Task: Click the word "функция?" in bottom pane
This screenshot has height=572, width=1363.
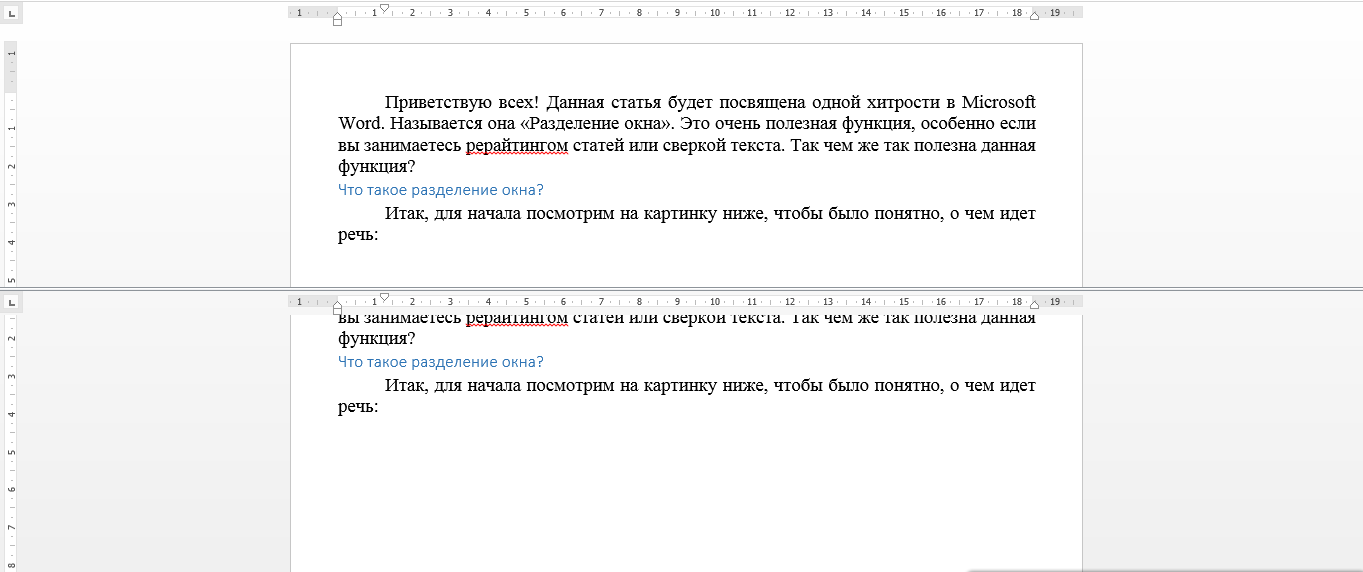Action: 376,339
